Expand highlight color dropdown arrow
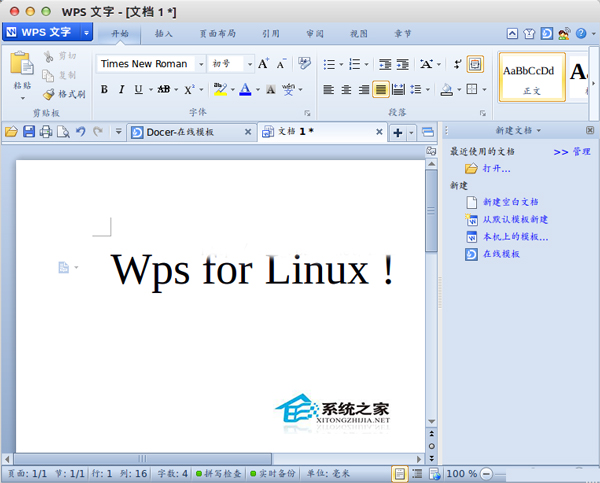 (232, 90)
